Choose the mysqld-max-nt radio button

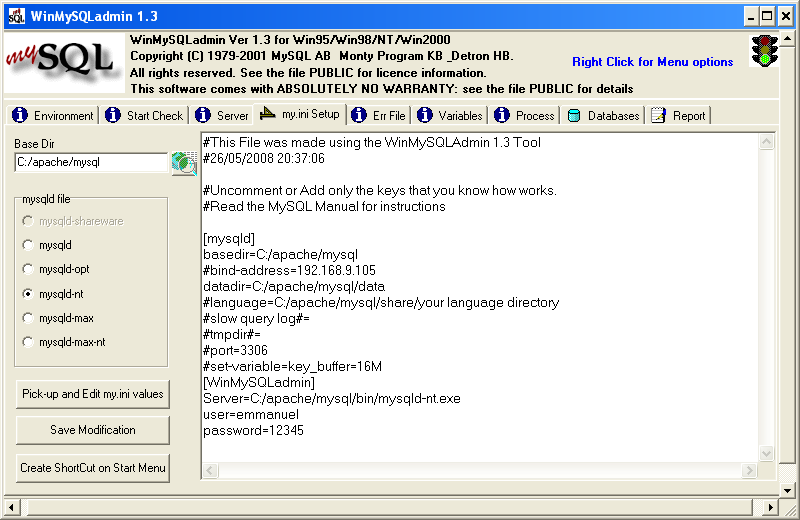27,342
